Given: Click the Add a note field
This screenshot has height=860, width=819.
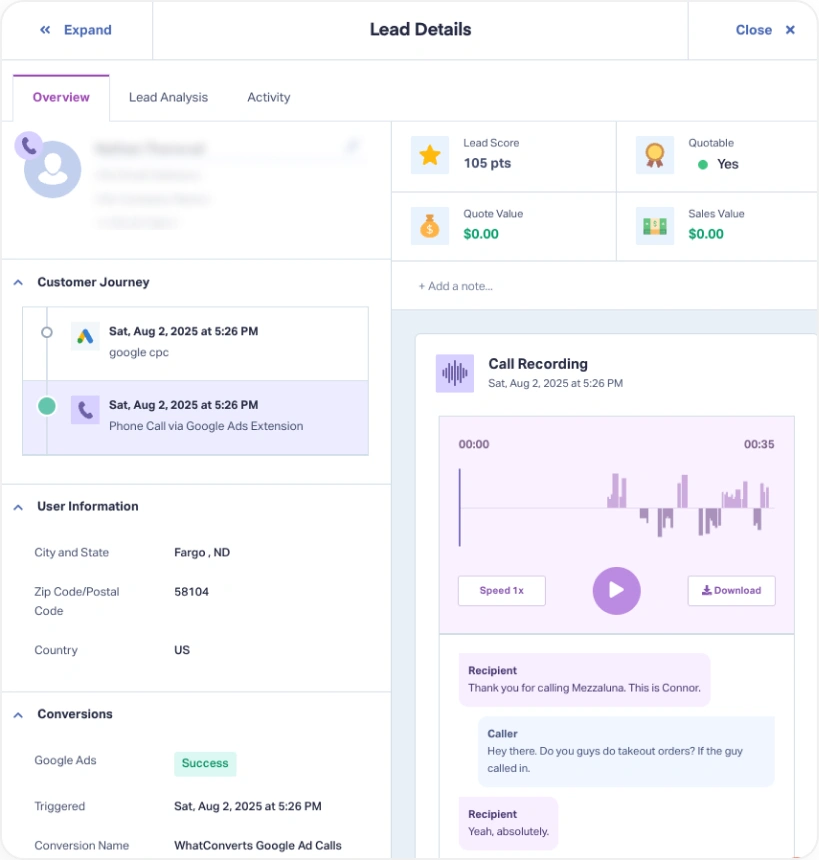Looking at the screenshot, I should (456, 286).
